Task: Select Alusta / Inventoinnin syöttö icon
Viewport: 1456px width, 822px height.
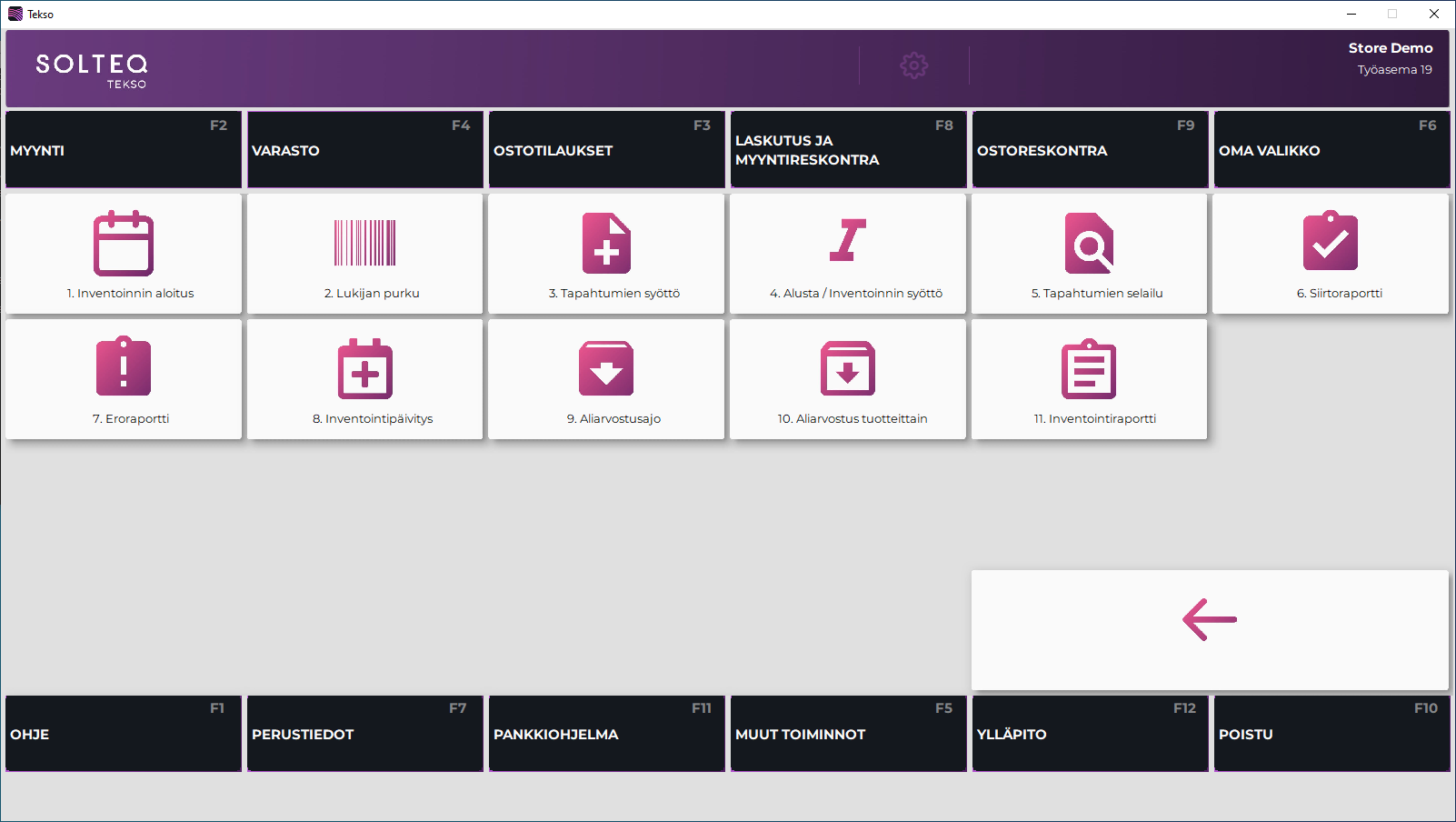Action: (x=847, y=241)
